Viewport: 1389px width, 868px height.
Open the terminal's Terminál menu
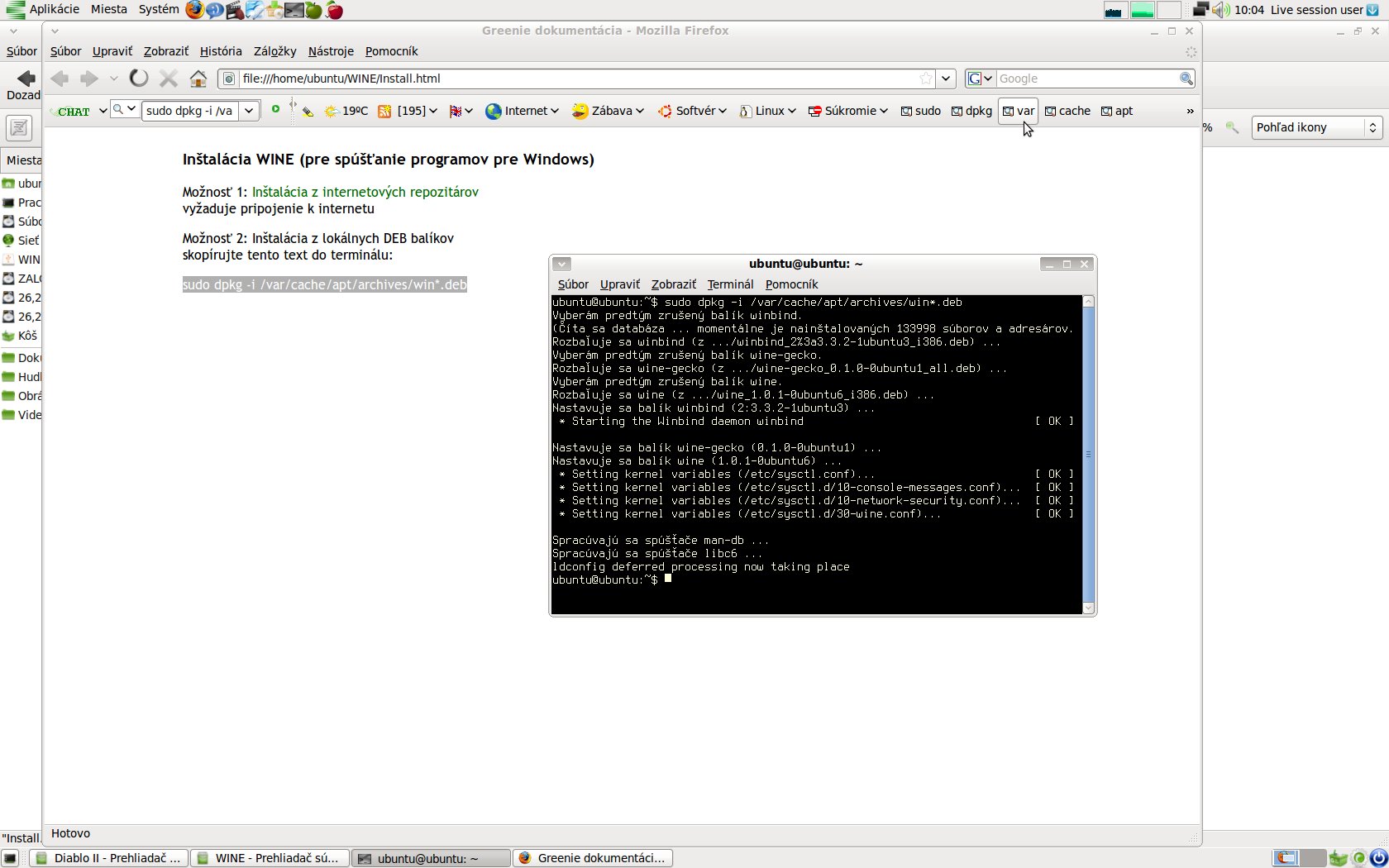(730, 284)
